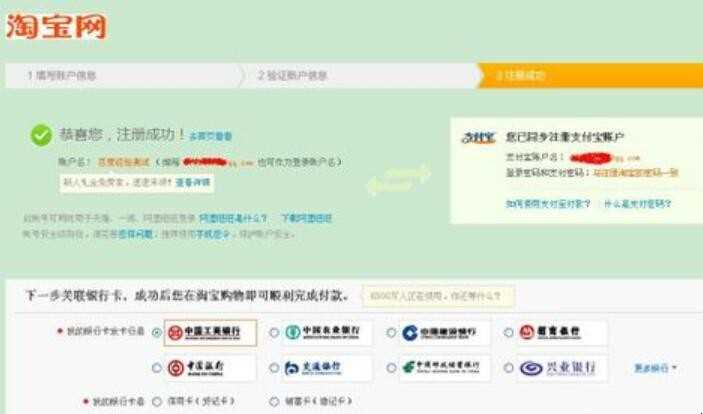Viewport: 703px width, 414px height.
Task: Click the 恭喜您，注册成功！ heading
Action: 122,135
